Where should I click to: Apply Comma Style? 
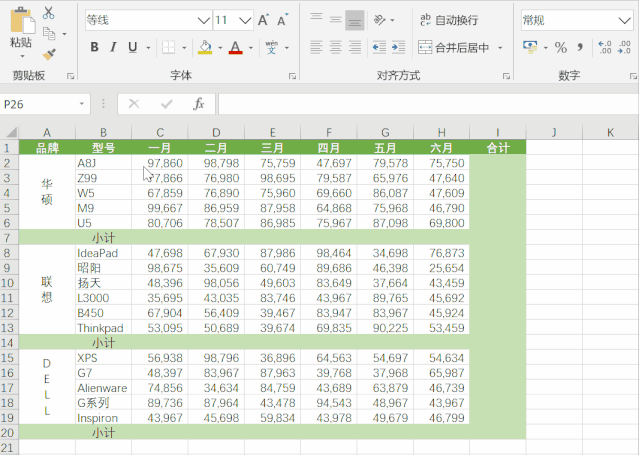[580, 47]
